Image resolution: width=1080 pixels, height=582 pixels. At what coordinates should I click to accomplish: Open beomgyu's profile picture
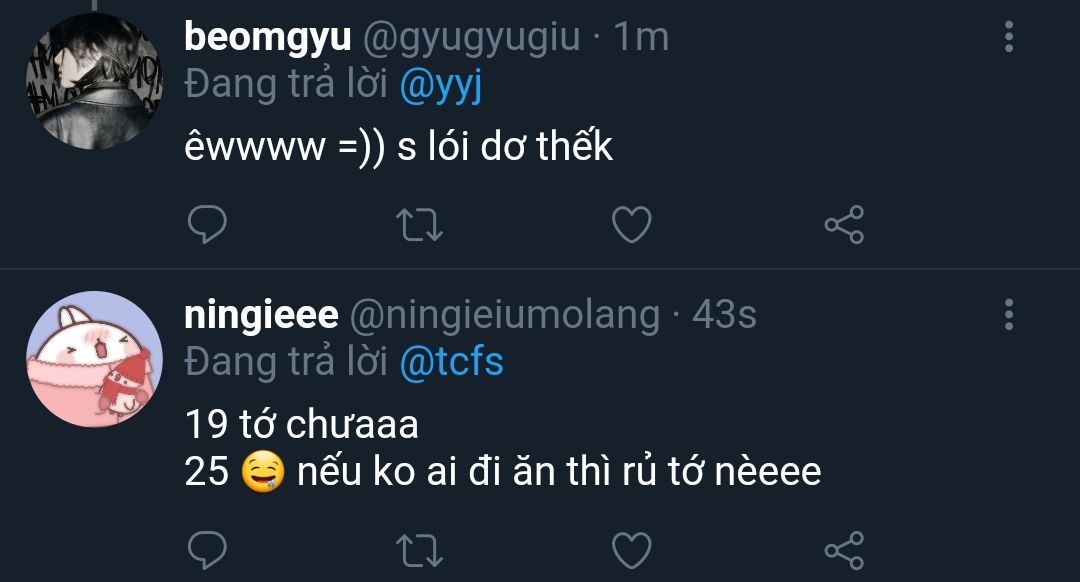pyautogui.click(x=92, y=82)
